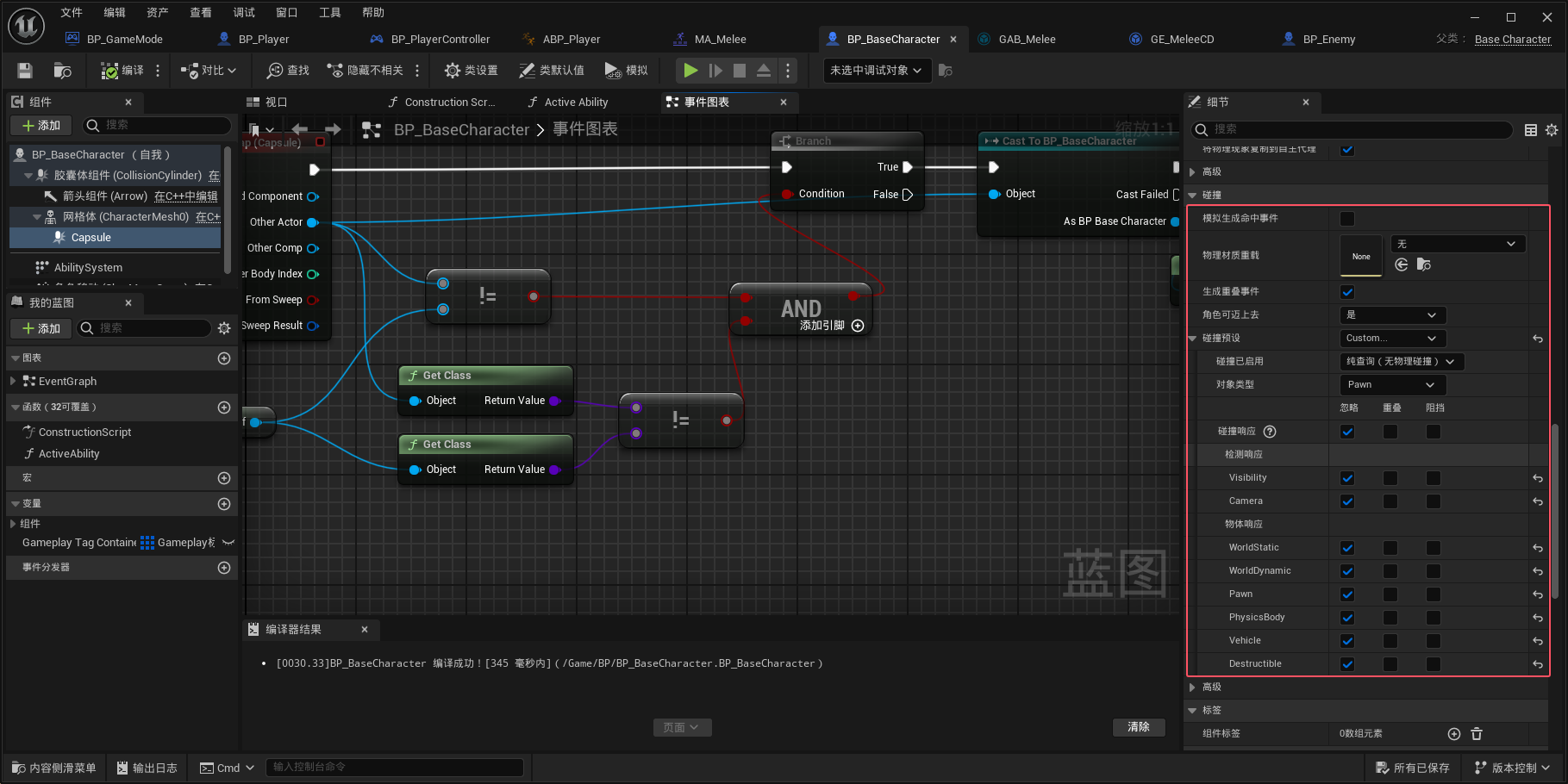Open details panel settings gear

1552,130
